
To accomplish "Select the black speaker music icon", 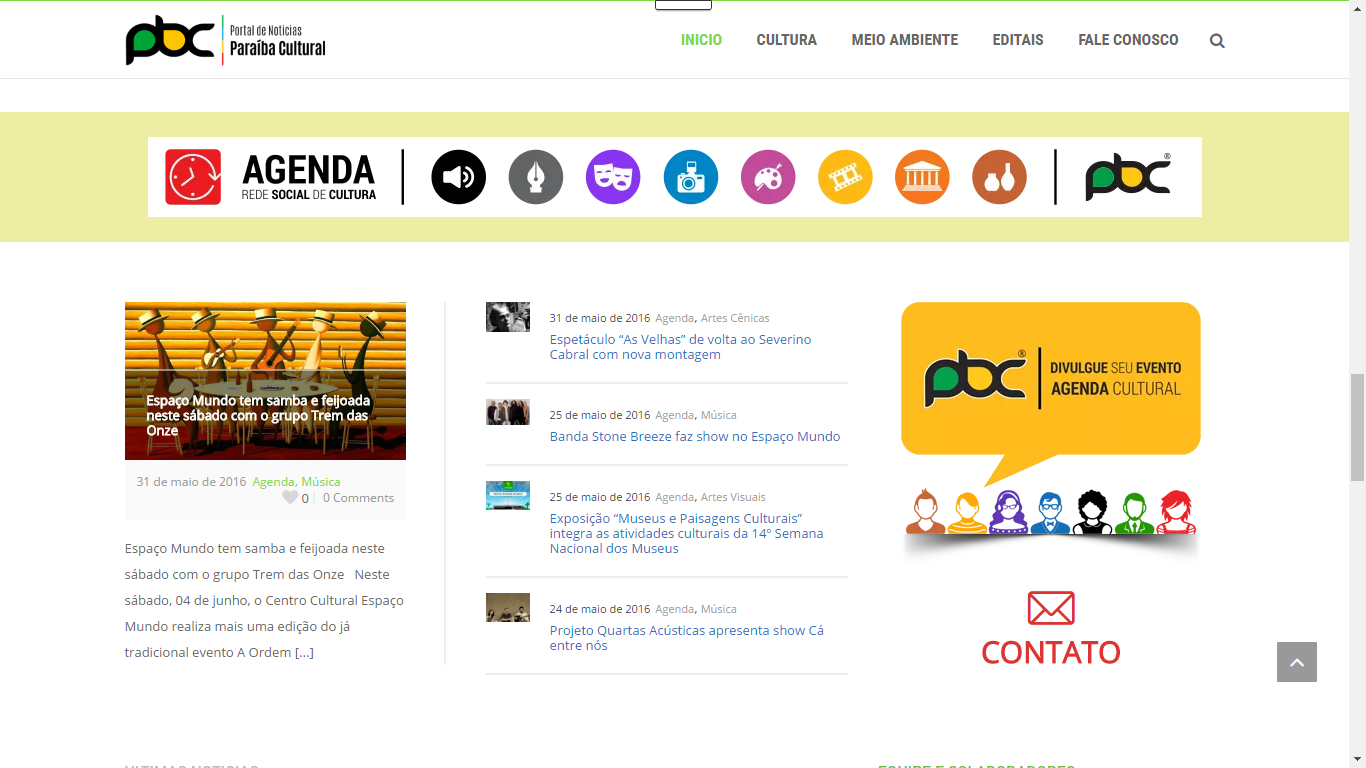I will [x=459, y=177].
